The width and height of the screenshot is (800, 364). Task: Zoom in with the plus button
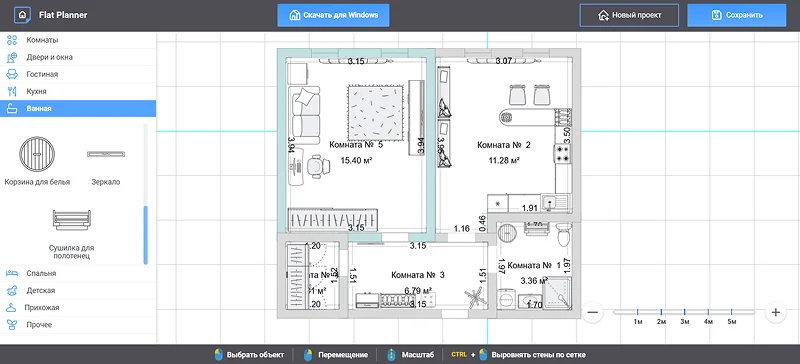coord(776,312)
